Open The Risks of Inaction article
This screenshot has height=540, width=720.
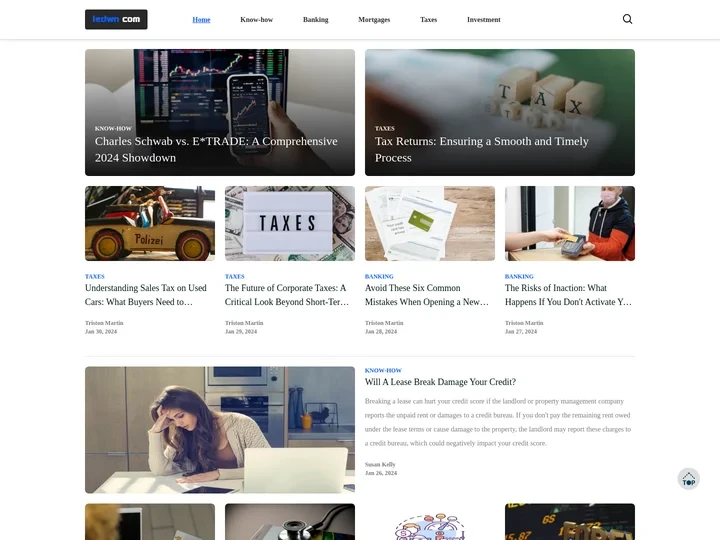(568, 295)
